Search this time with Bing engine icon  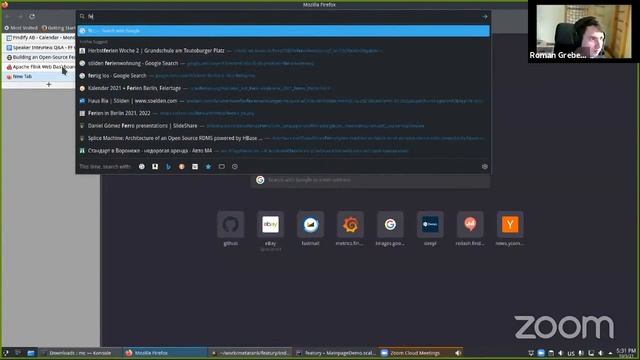pos(168,167)
